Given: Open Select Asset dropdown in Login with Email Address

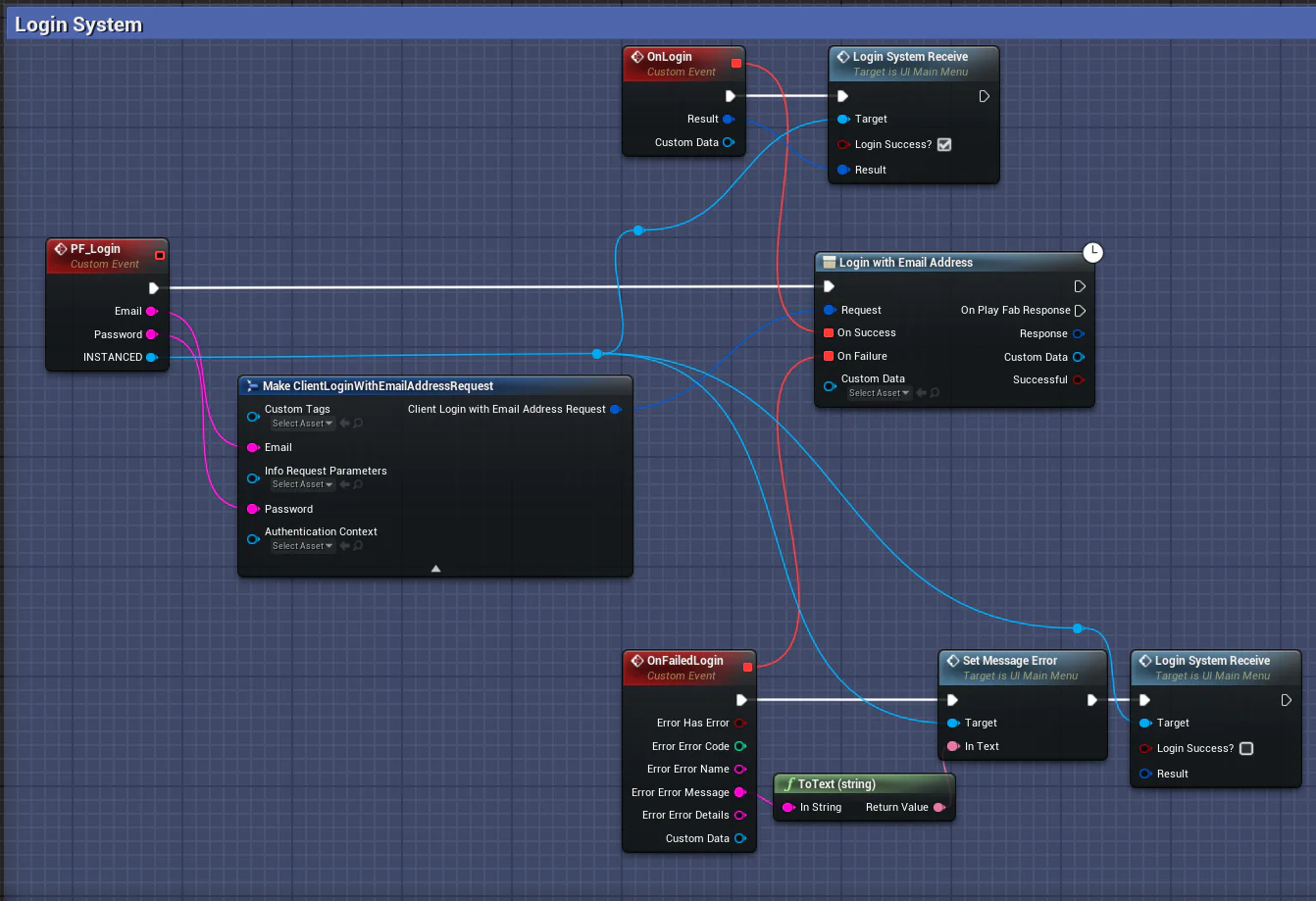Looking at the screenshot, I should pyautogui.click(x=880, y=393).
